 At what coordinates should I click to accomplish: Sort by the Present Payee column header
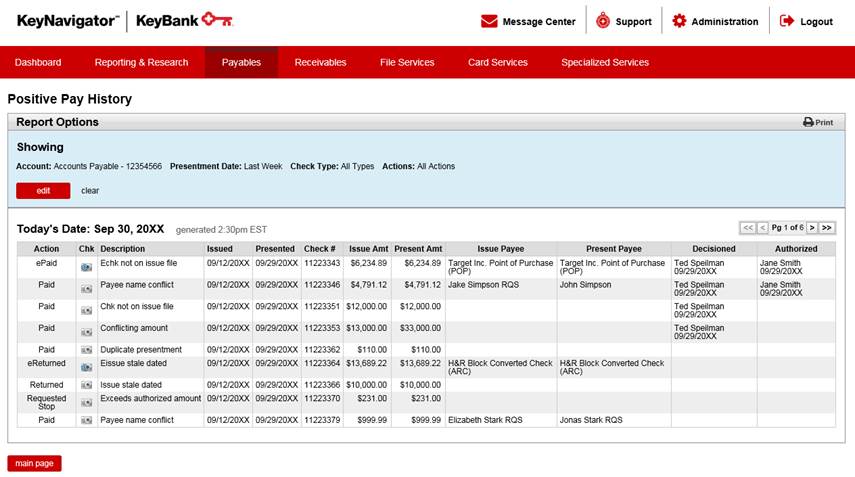(613, 249)
